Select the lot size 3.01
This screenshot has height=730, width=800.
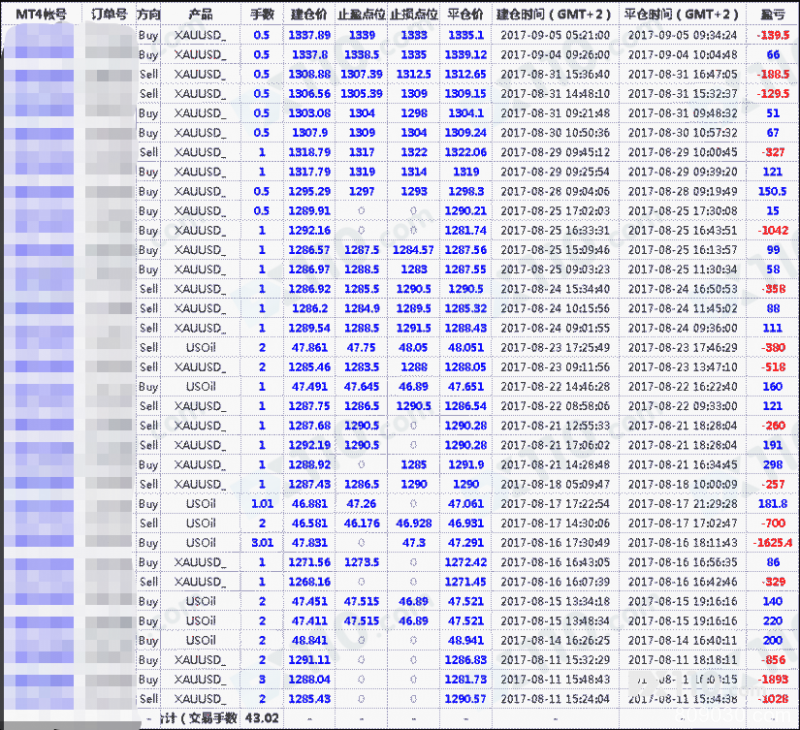point(262,543)
